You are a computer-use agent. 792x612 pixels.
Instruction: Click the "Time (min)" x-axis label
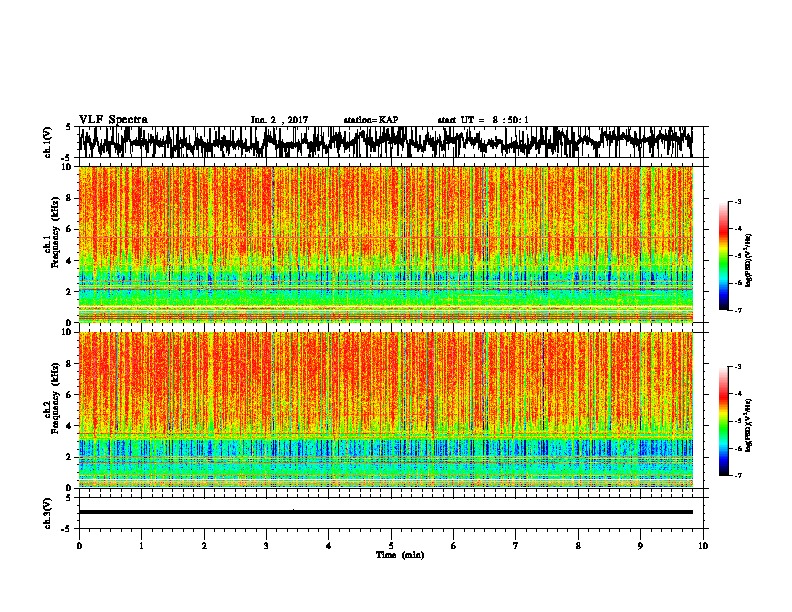[400, 555]
